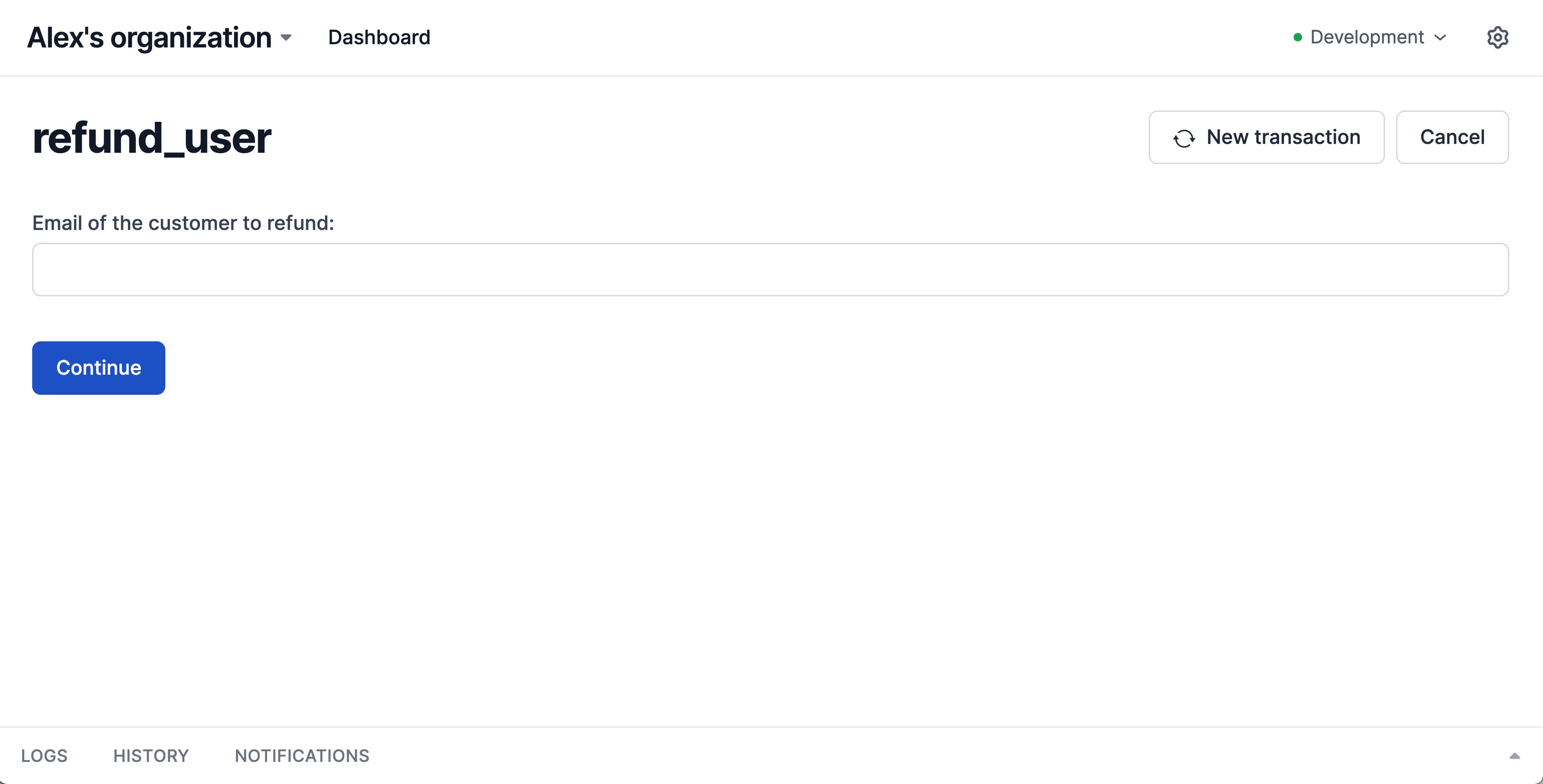This screenshot has width=1543, height=784.
Task: Click empty space in the bottom panel bar
Action: 899,756
